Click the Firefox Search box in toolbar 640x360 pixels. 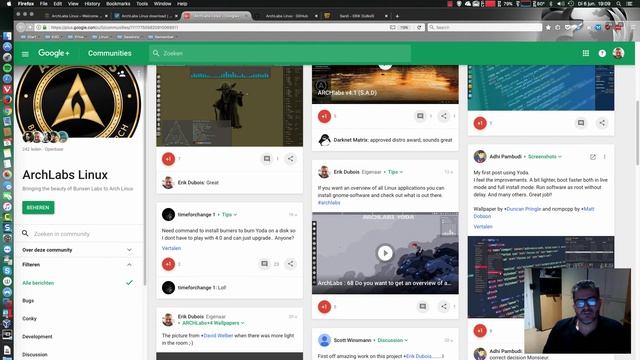tap(485, 27)
